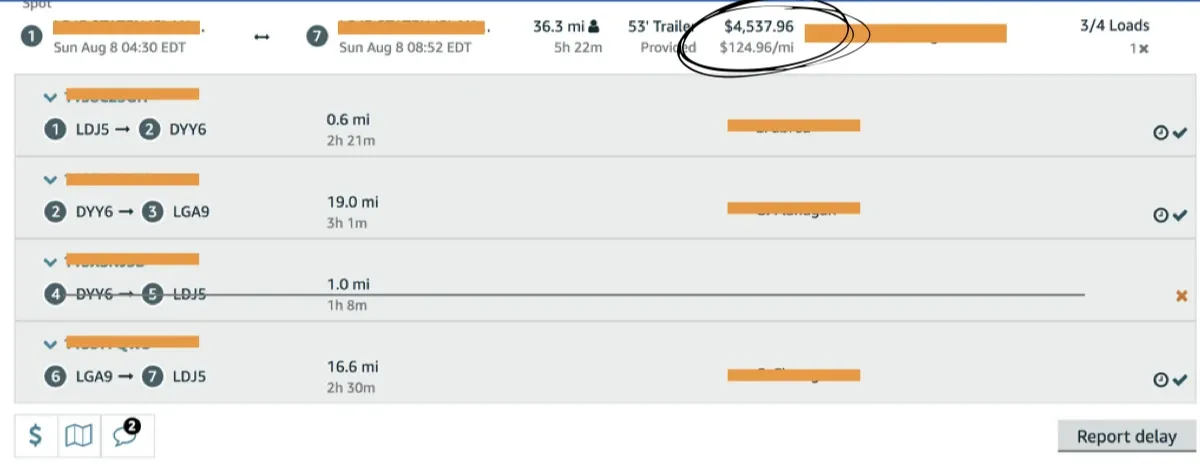Open the chat messages icon with badge
The height and width of the screenshot is (472, 1200).
click(126, 435)
